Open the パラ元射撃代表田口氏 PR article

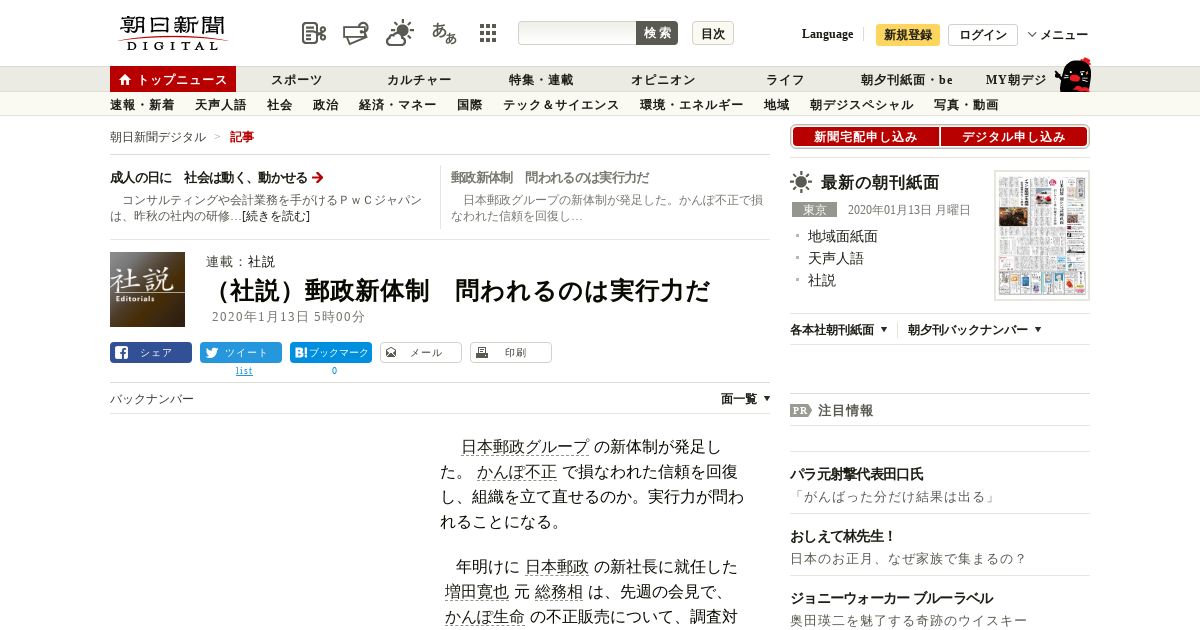857,474
